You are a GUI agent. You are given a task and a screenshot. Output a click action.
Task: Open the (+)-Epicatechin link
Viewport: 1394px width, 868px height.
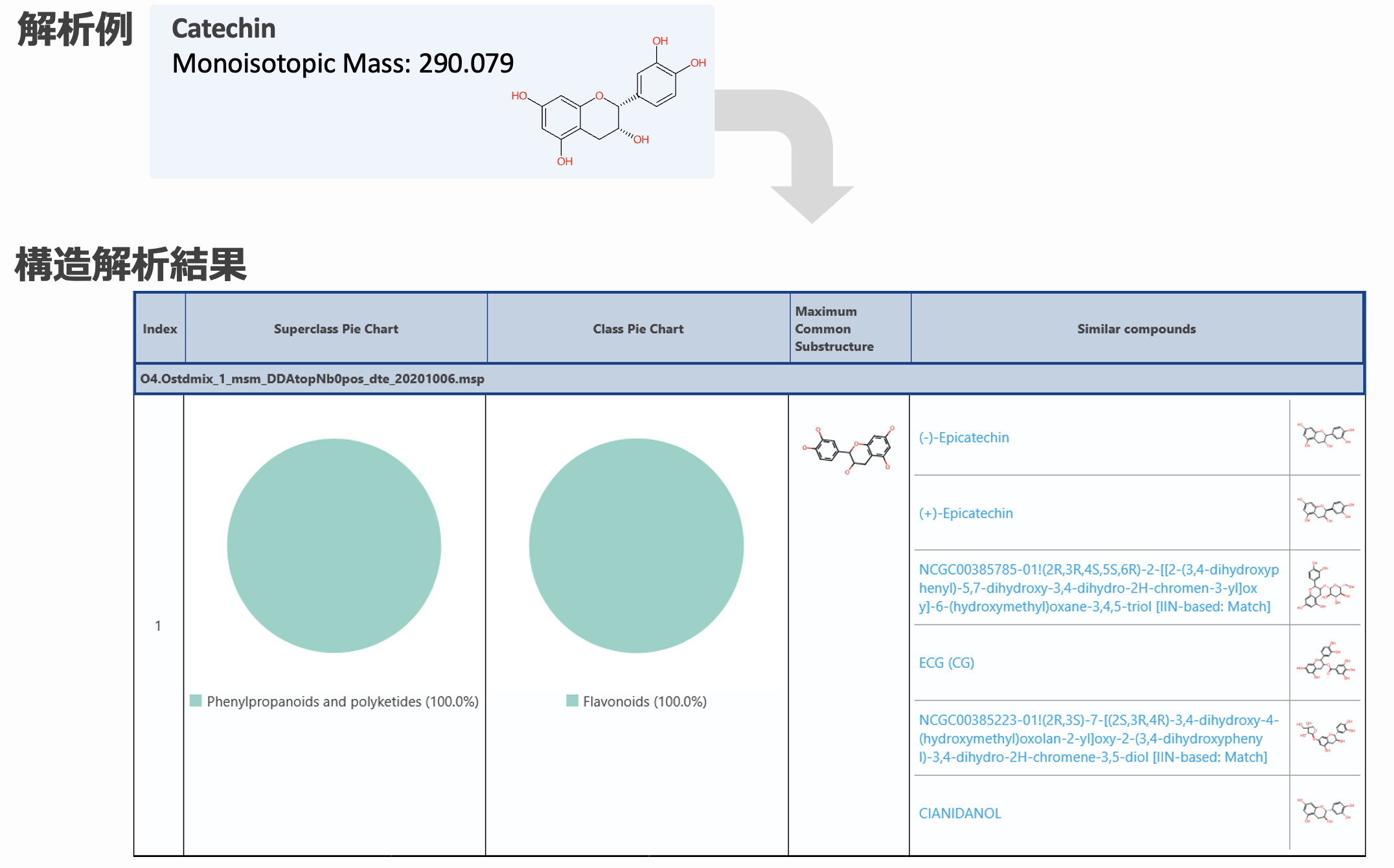tap(965, 514)
